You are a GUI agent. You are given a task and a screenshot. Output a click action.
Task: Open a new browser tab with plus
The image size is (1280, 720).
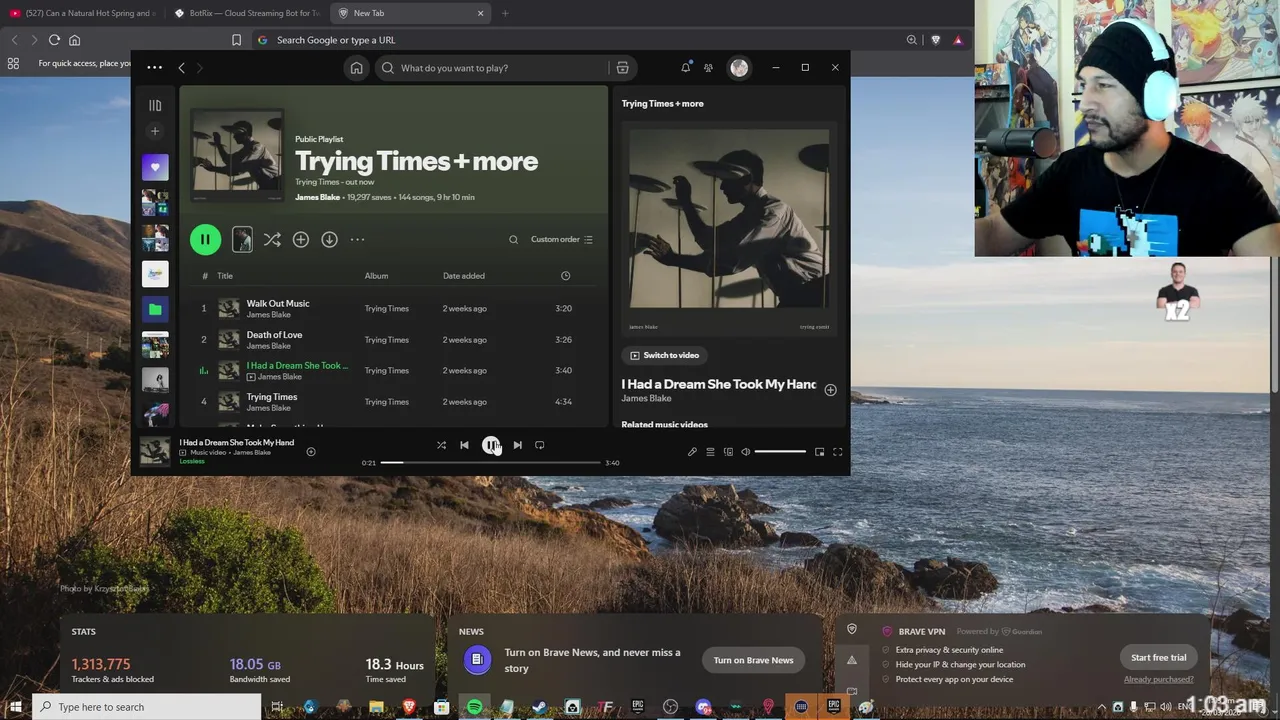505,13
